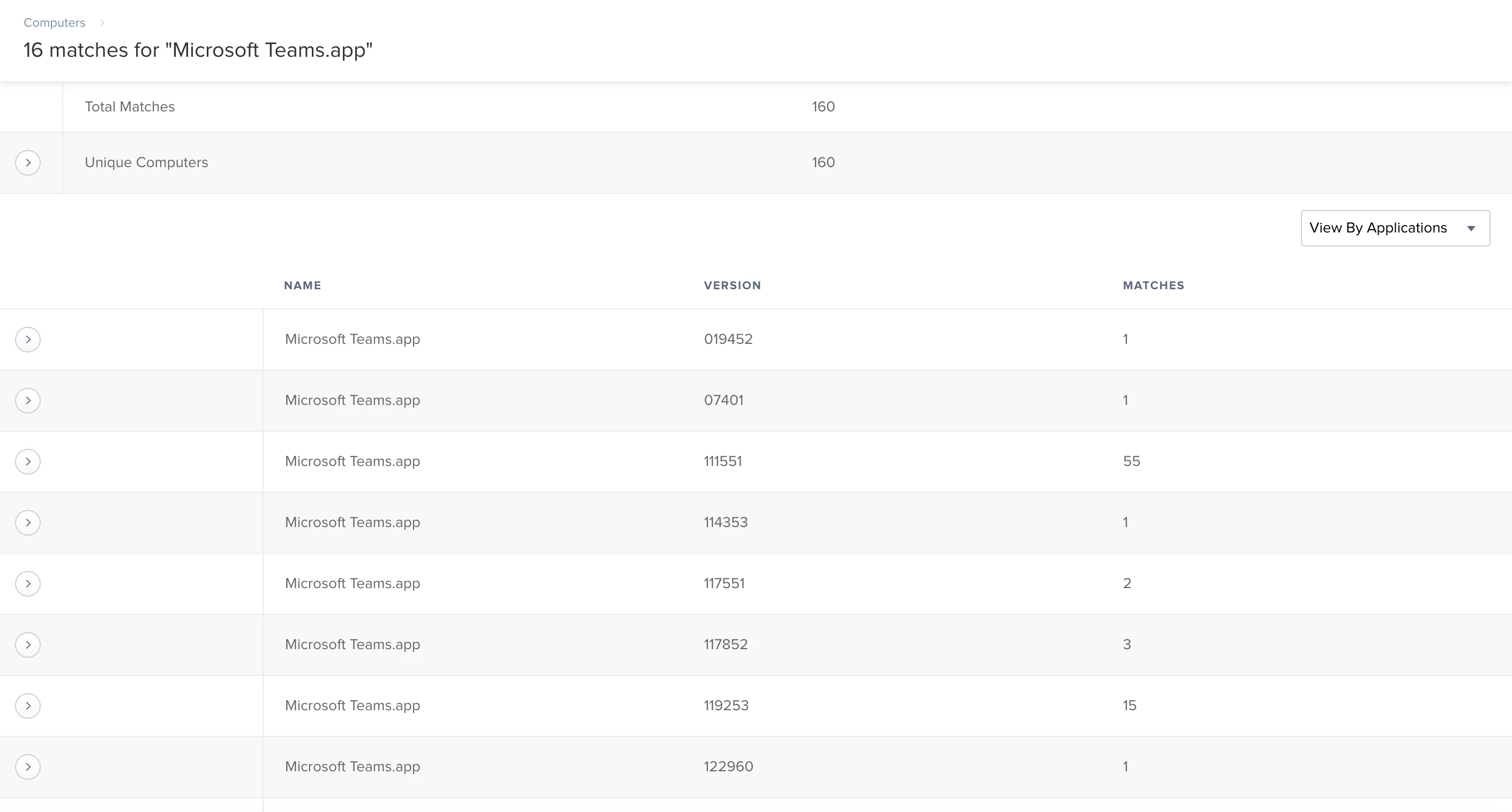Click version cell 019452
The image size is (1512, 812).
click(728, 339)
